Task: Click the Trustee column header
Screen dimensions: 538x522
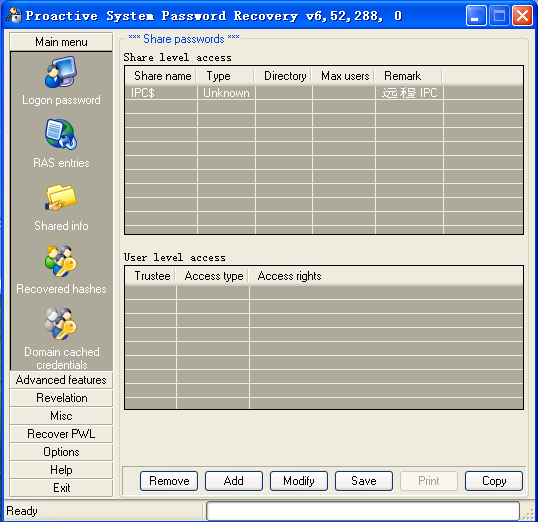Action: coord(151,276)
